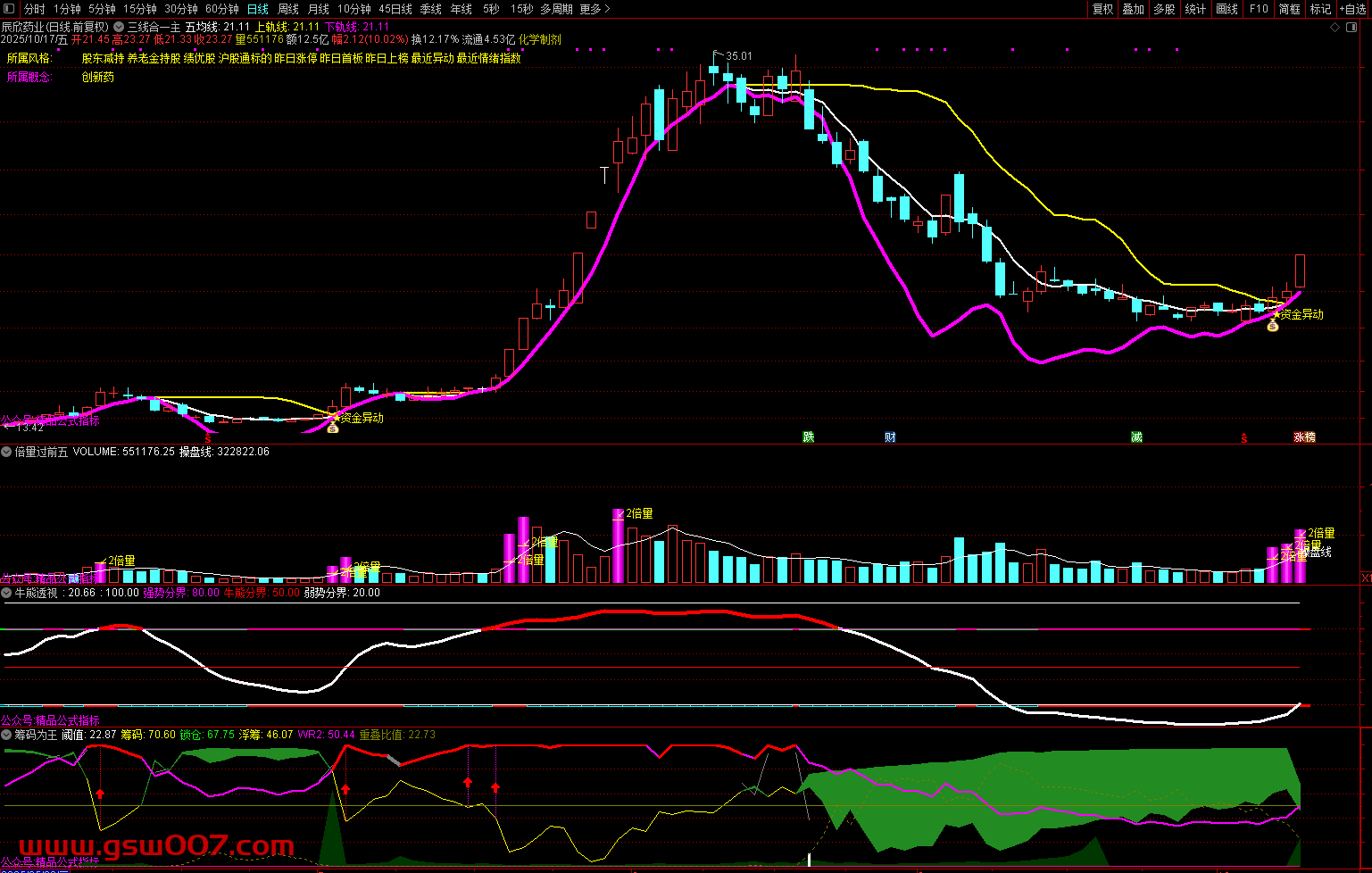This screenshot has height=873, width=1372.
Task: Switch to the 周线 weekly period tab
Action: point(288,9)
